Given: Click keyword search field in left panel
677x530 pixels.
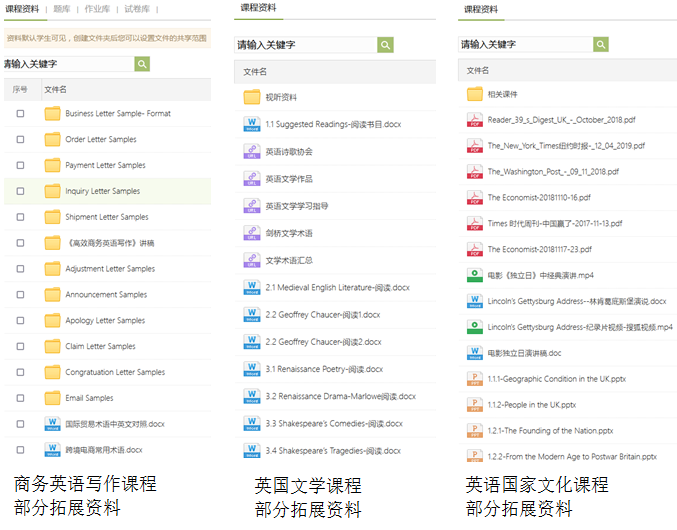Looking at the screenshot, I should [x=68, y=64].
